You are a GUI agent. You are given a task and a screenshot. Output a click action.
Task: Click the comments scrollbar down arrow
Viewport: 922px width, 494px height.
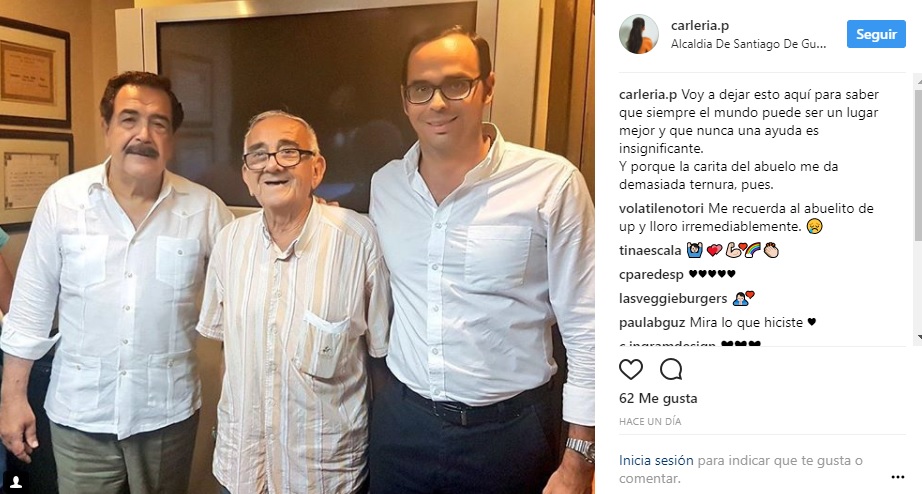tap(918, 338)
